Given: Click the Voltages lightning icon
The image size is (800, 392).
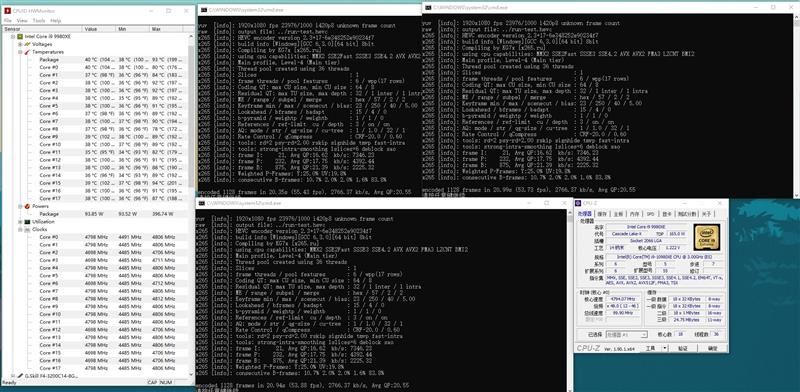Looking at the screenshot, I should (27, 44).
